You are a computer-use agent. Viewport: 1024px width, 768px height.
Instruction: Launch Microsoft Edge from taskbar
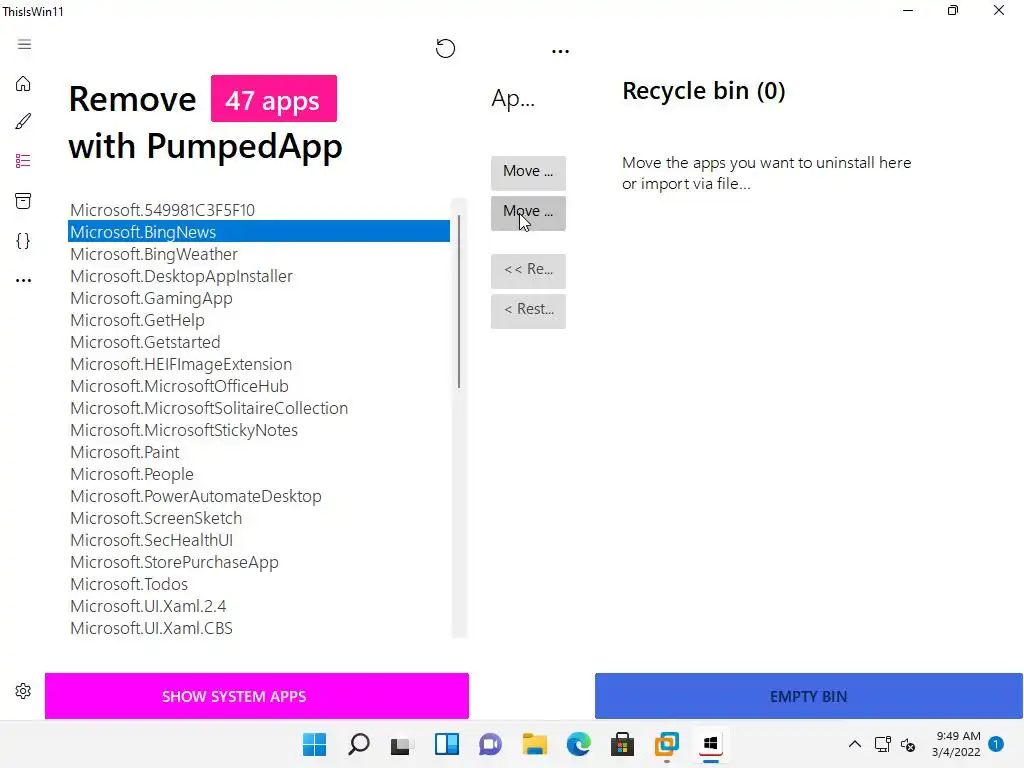coord(579,744)
